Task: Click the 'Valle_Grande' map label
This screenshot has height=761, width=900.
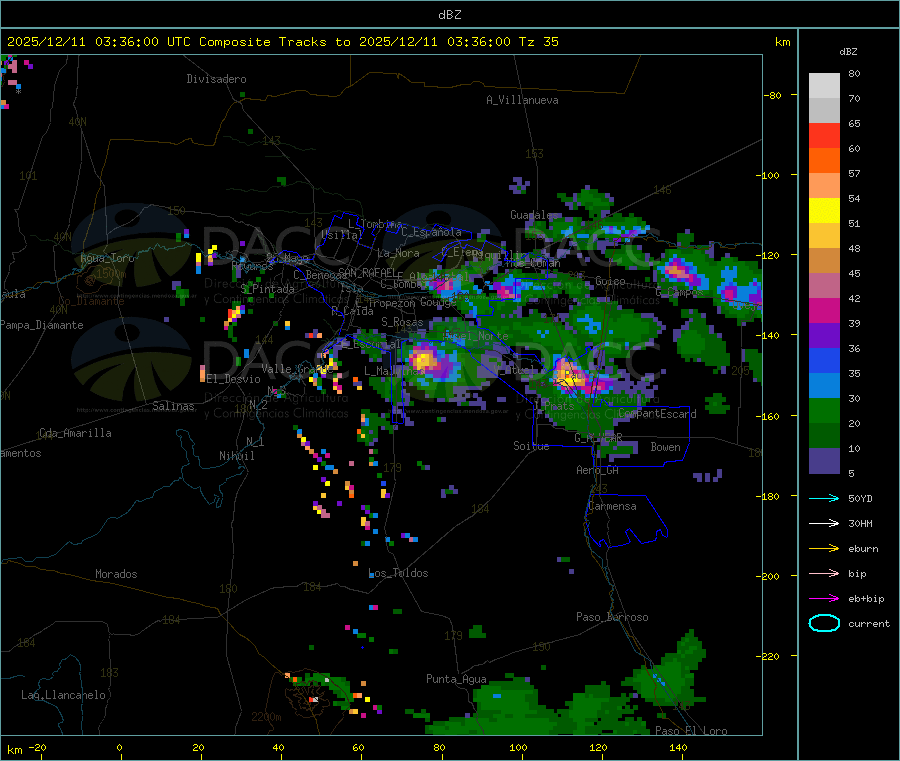Action: pyautogui.click(x=297, y=368)
